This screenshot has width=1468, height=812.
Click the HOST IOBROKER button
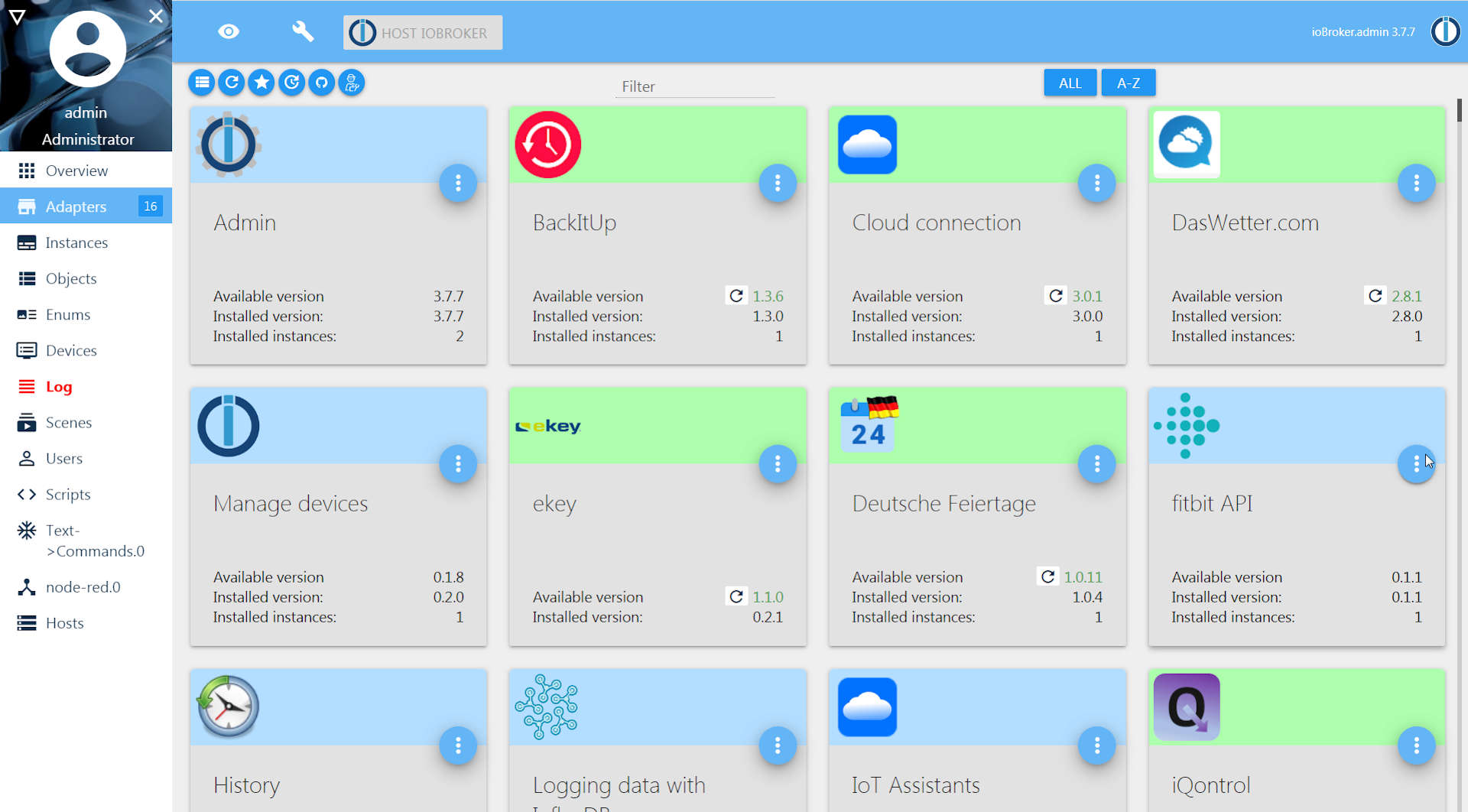click(x=423, y=33)
